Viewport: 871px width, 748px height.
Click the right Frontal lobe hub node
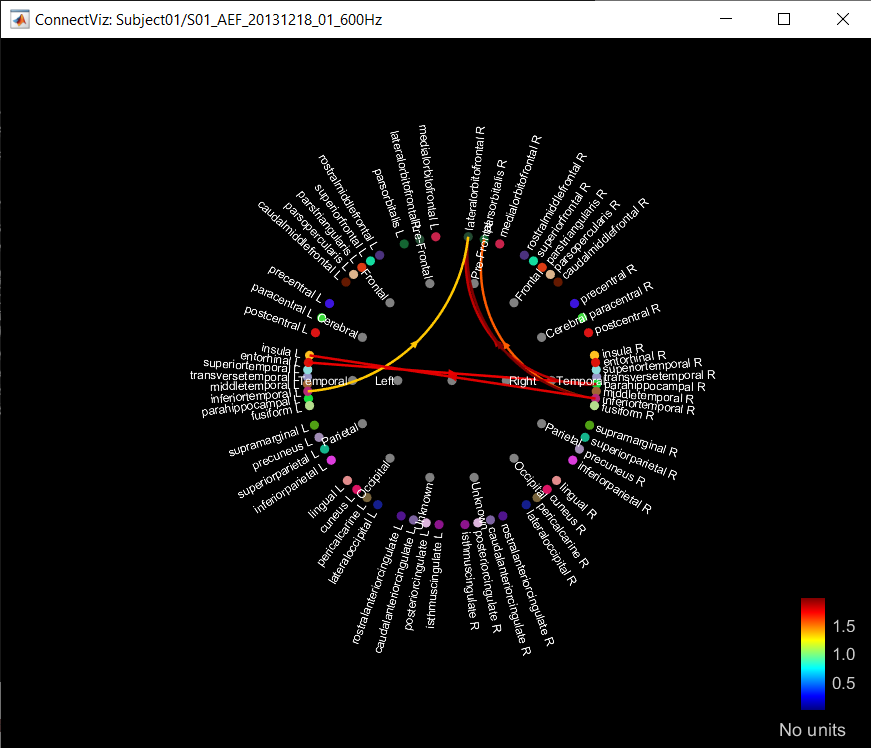click(x=514, y=303)
